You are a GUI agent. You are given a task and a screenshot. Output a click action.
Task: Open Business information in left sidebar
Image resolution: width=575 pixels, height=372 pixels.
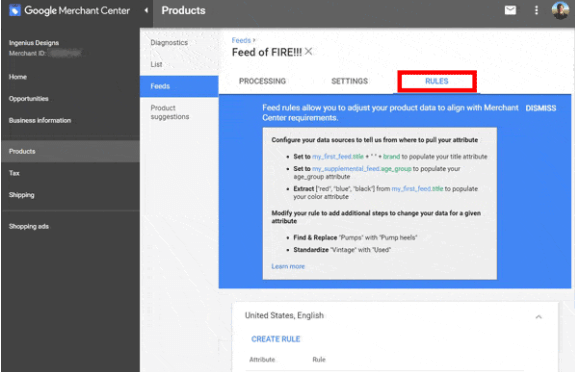(40, 120)
